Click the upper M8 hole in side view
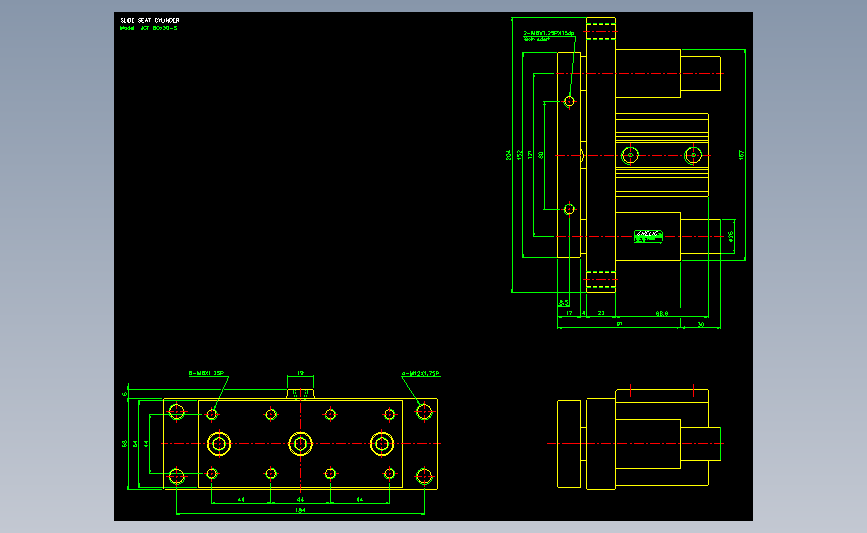The width and height of the screenshot is (867, 533). tap(569, 101)
